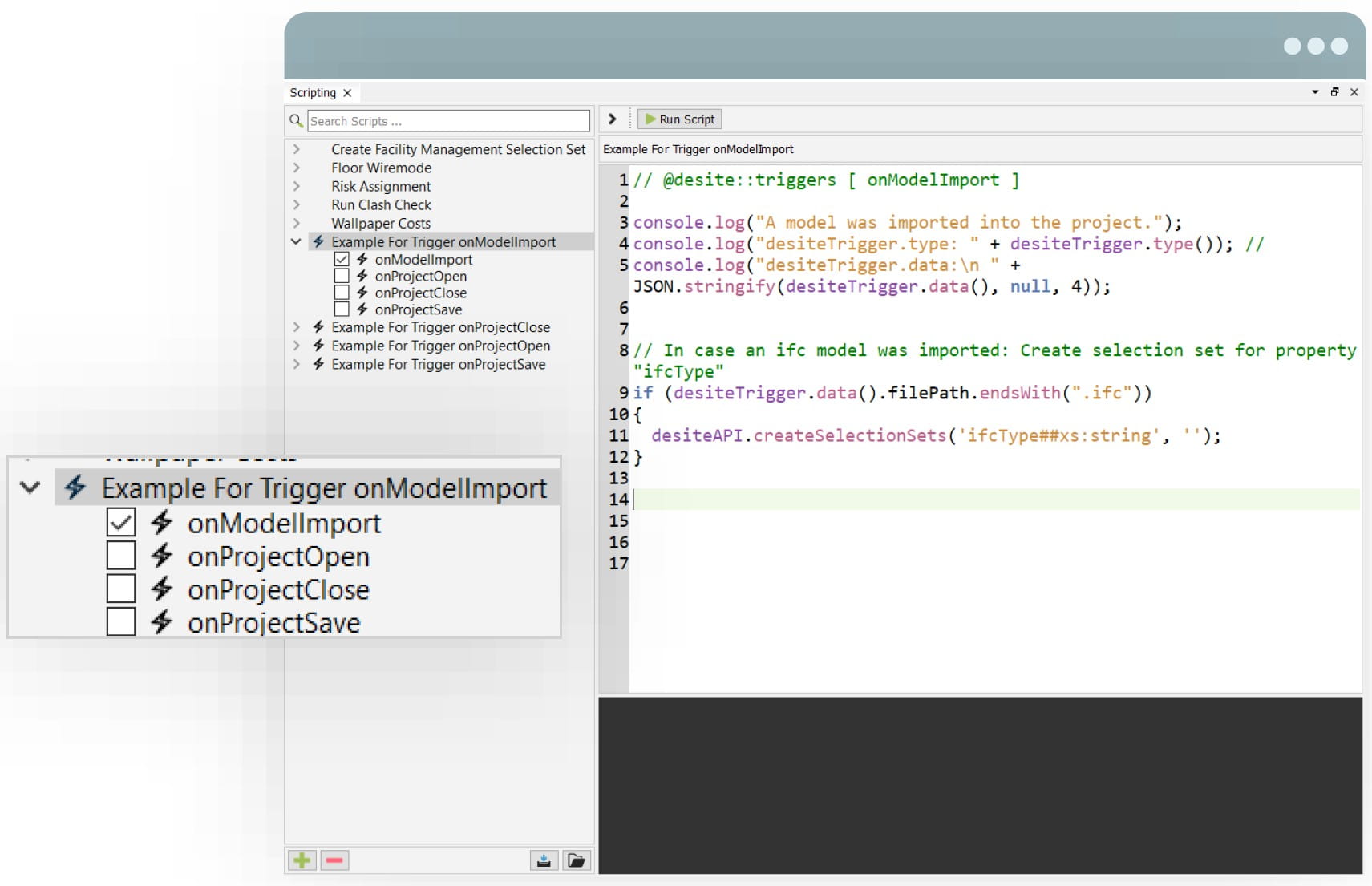Open the panel options dropdown arrow
This screenshot has height=886, width=1372.
pyautogui.click(x=1315, y=92)
